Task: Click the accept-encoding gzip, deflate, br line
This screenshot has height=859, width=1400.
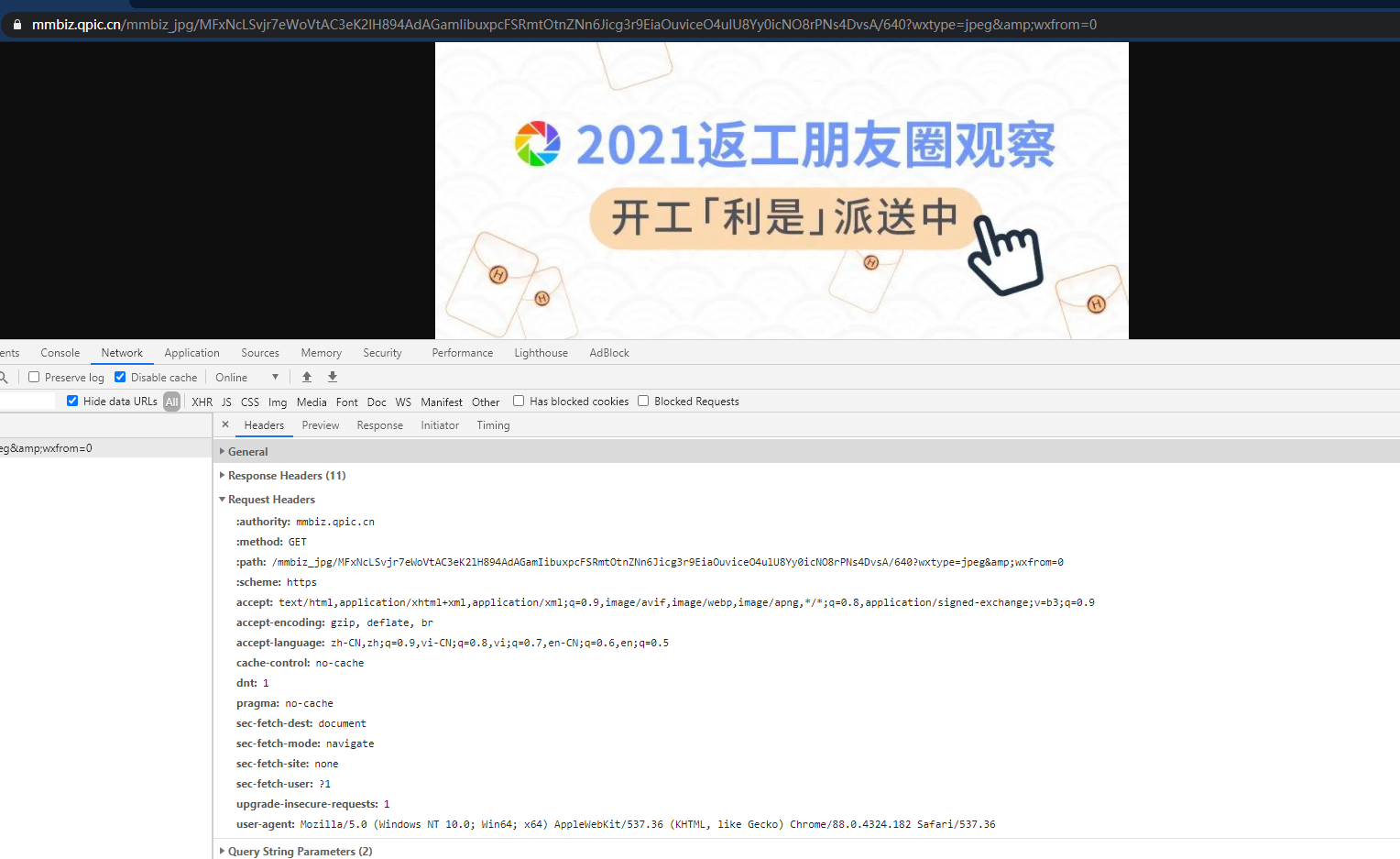Action: [x=334, y=622]
